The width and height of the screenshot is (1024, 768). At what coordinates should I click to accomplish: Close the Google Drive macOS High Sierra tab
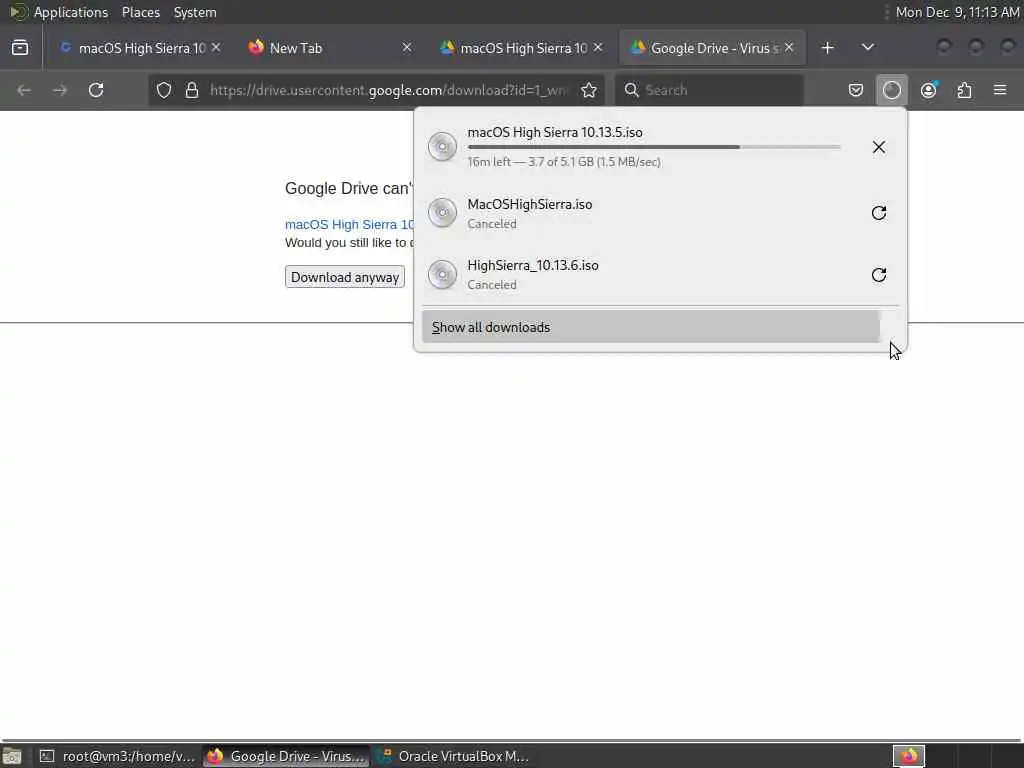click(x=598, y=48)
